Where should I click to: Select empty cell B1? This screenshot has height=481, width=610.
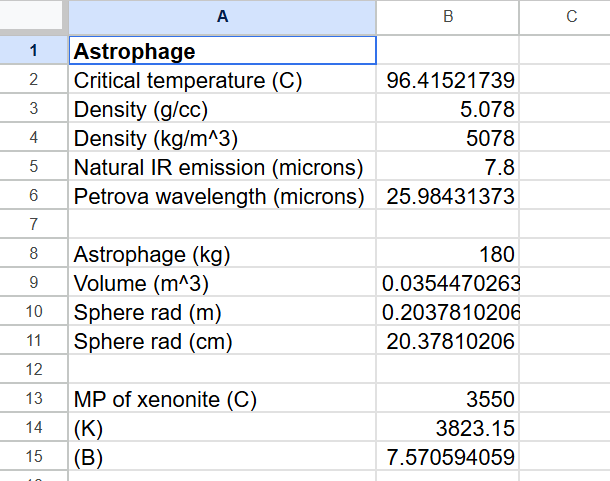pos(448,51)
